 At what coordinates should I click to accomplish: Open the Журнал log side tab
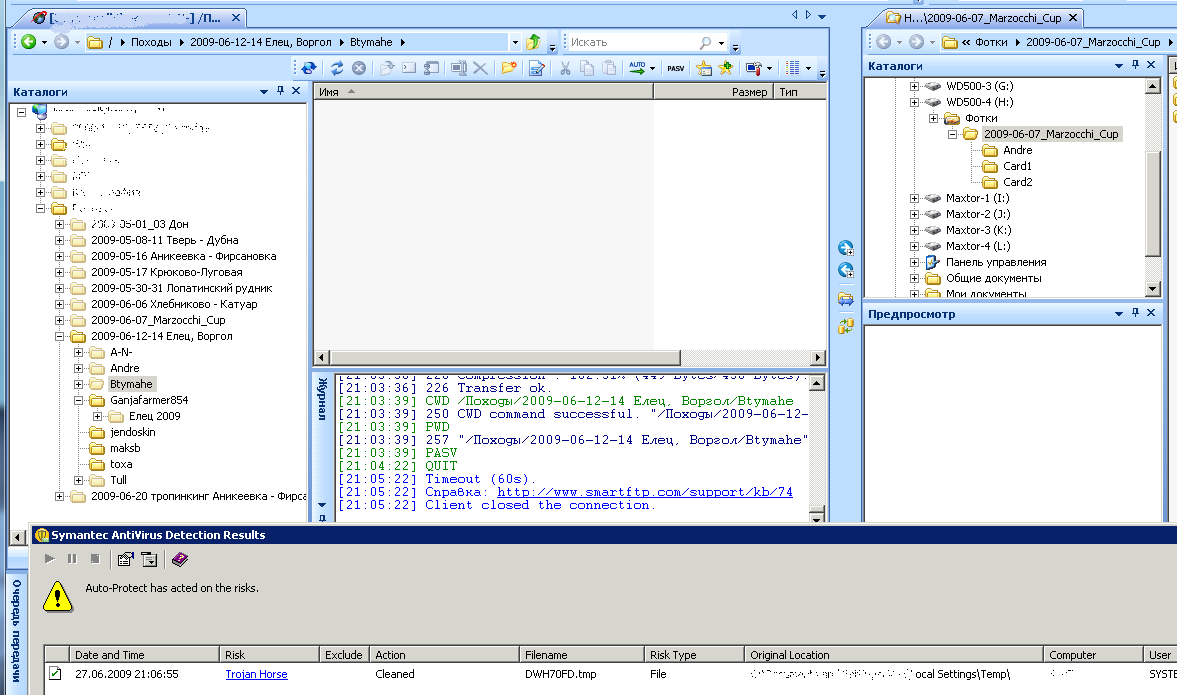click(x=322, y=399)
